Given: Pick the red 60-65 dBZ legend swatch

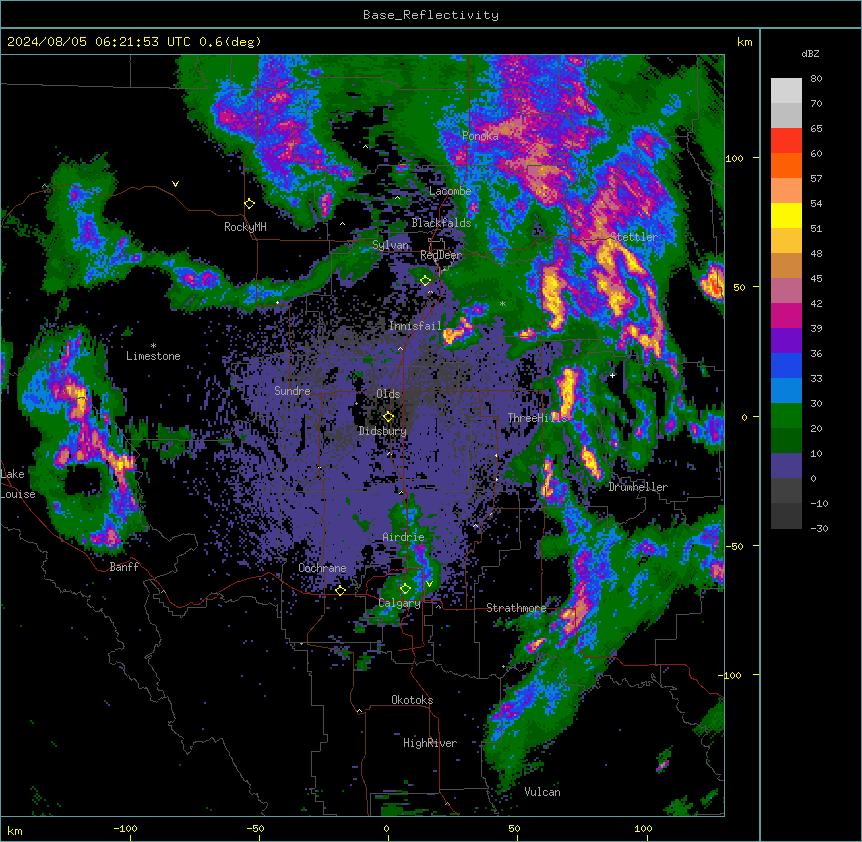Looking at the screenshot, I should (786, 141).
